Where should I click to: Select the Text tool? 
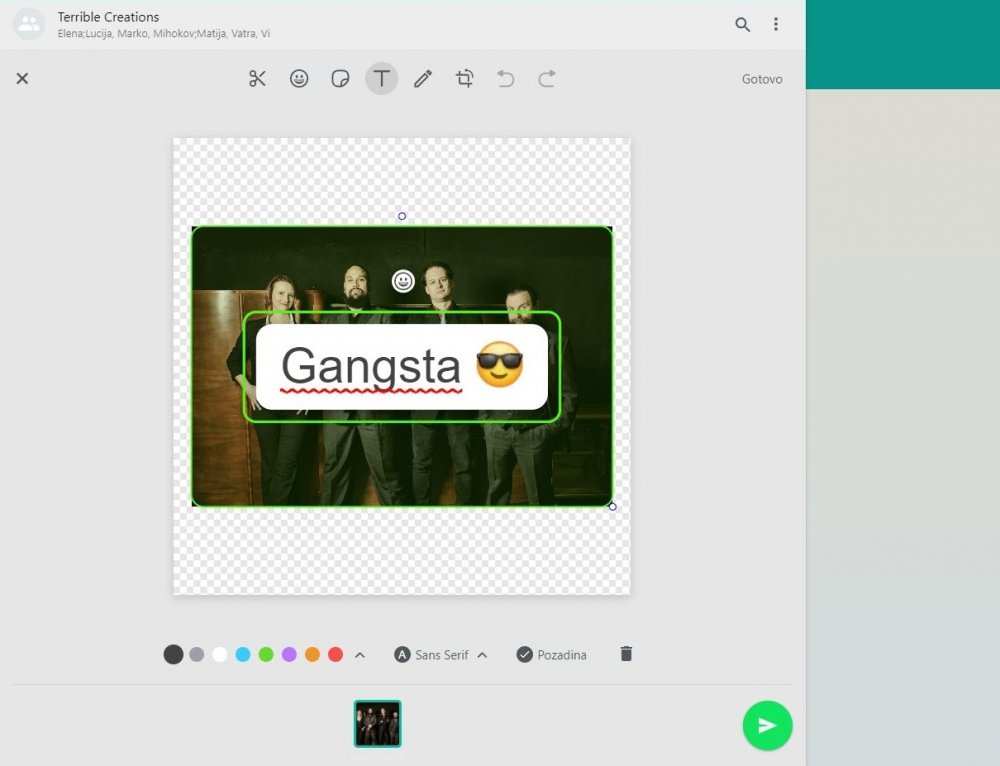(381, 78)
